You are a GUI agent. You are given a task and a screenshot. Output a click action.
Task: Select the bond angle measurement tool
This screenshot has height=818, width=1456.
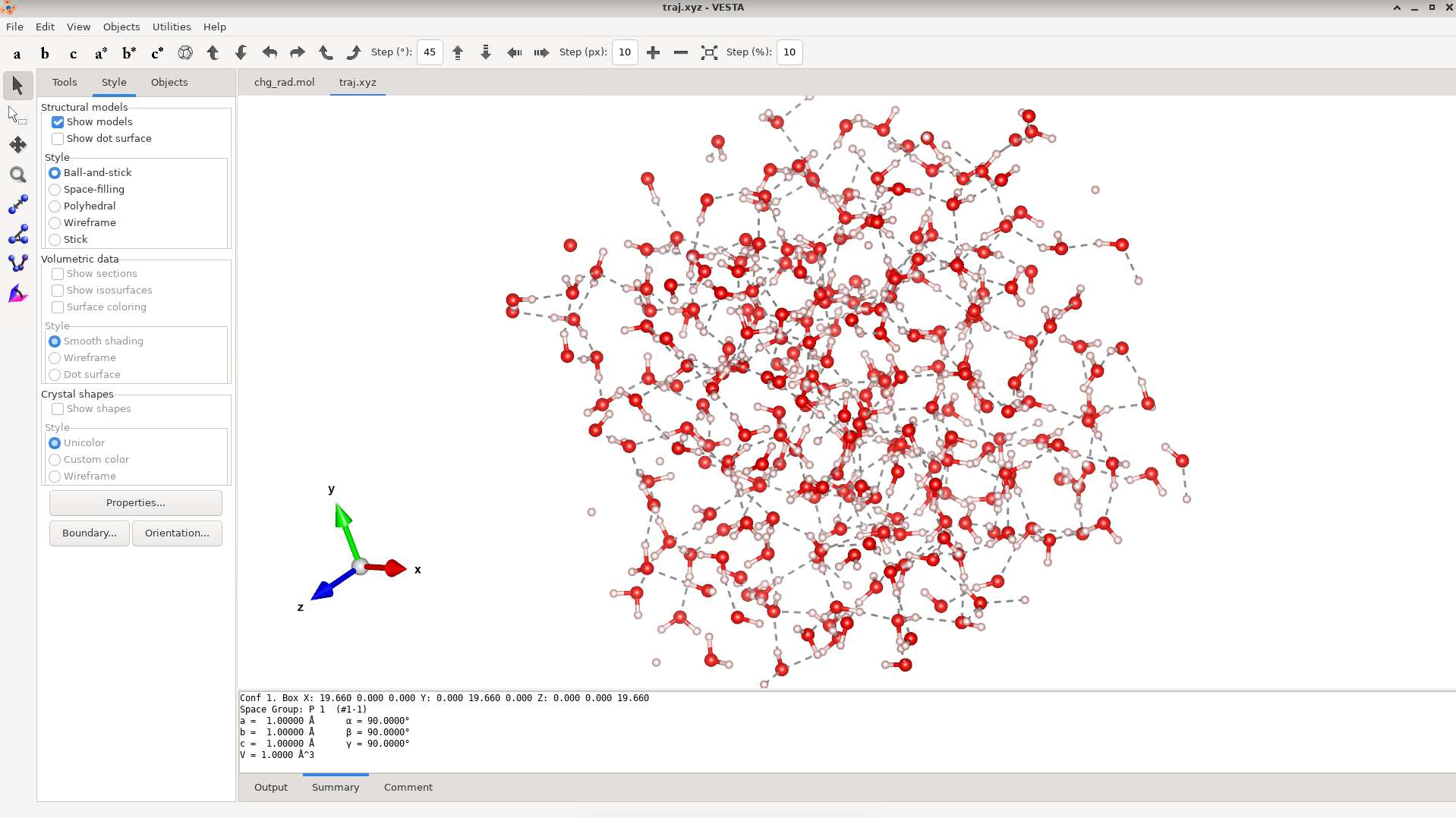[17, 234]
